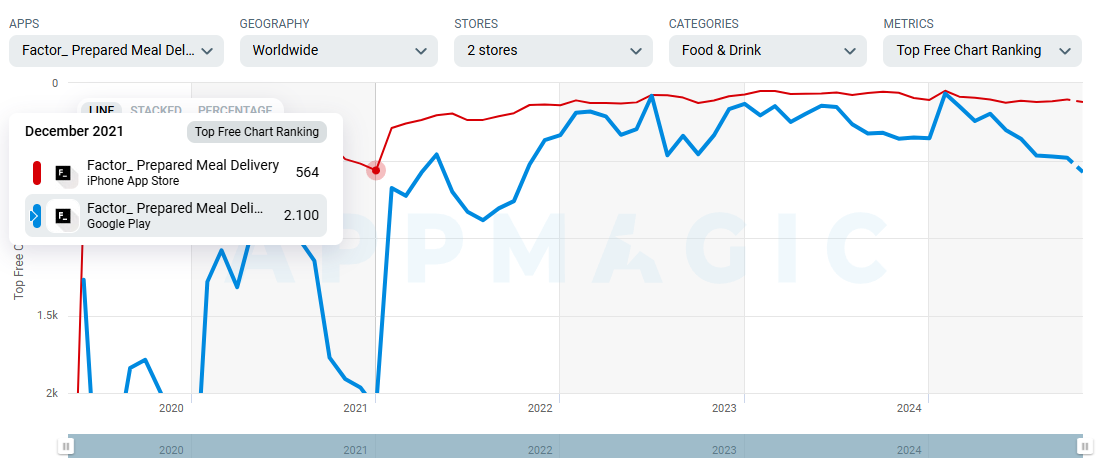Switch chart to PERCENTAGE view
The width and height of the screenshot is (1098, 468).
pos(235,110)
